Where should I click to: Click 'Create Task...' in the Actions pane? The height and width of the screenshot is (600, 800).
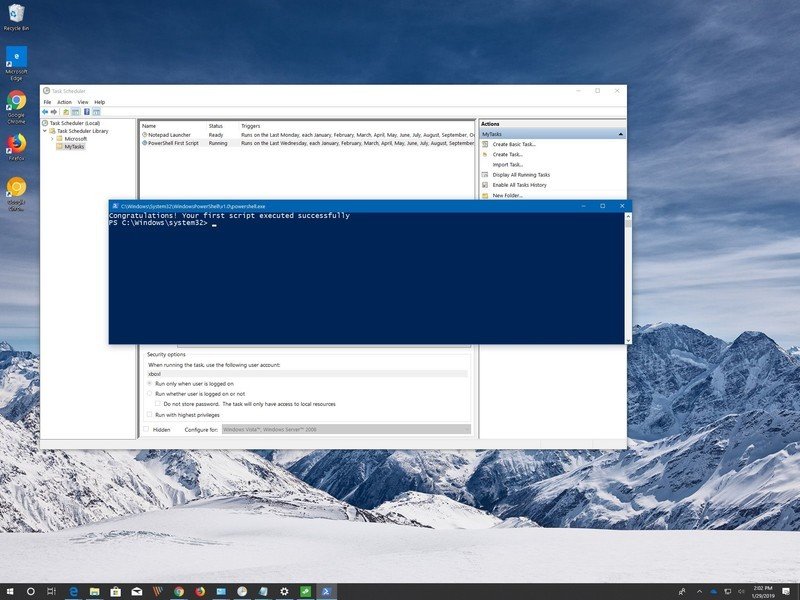(x=507, y=154)
